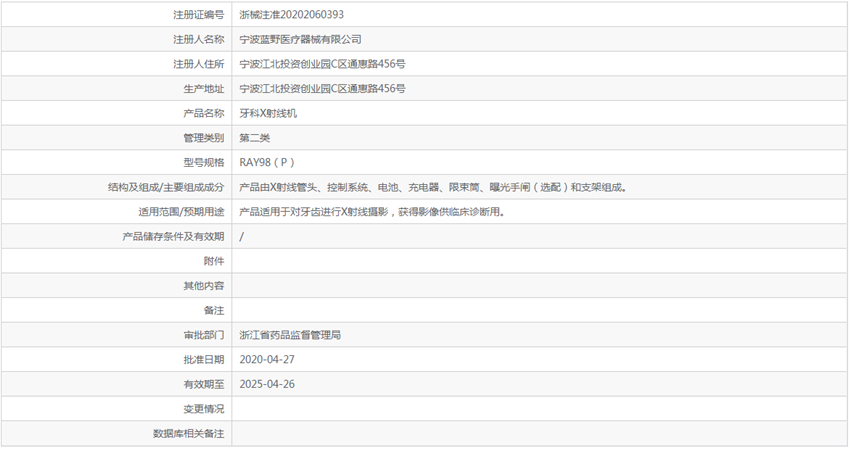
Task: Click the 生产地址 label
Action: (204, 88)
